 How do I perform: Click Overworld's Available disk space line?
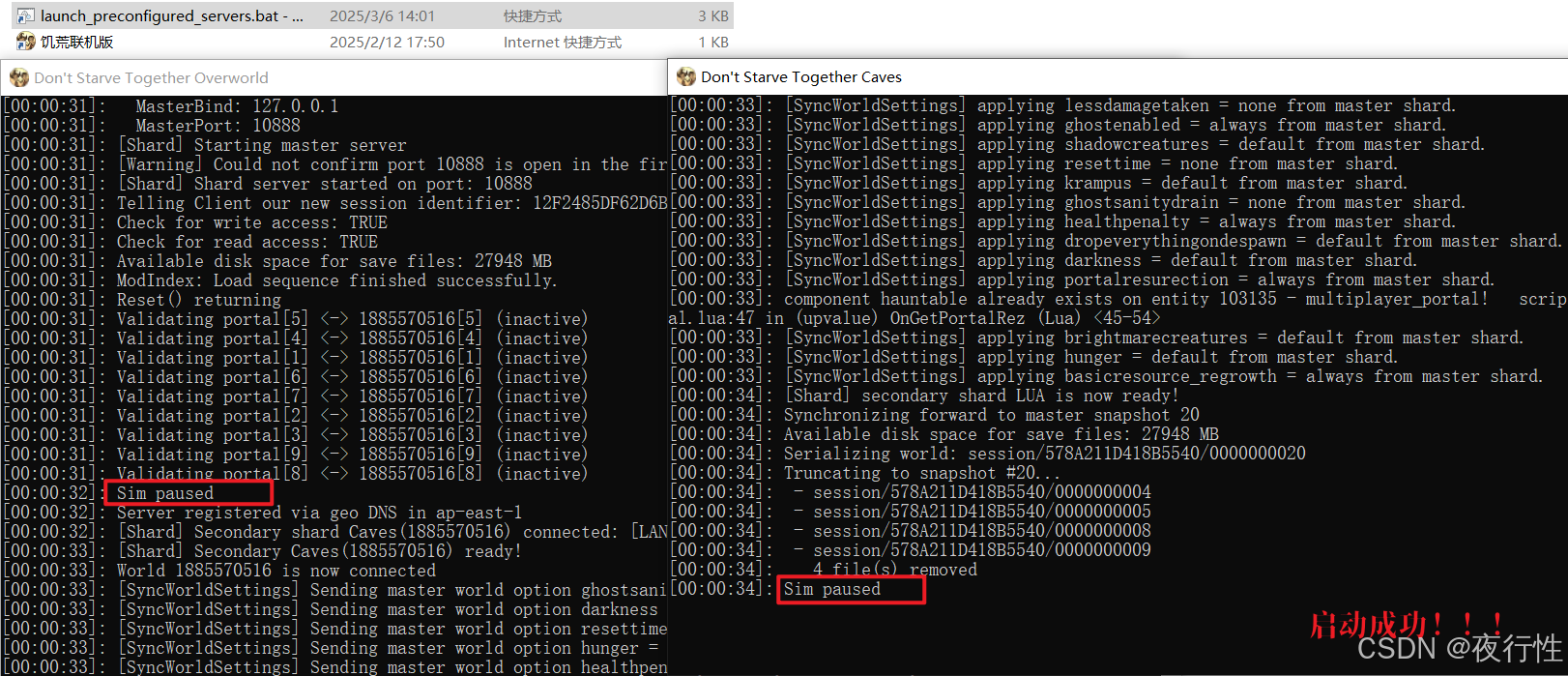[x=277, y=261]
